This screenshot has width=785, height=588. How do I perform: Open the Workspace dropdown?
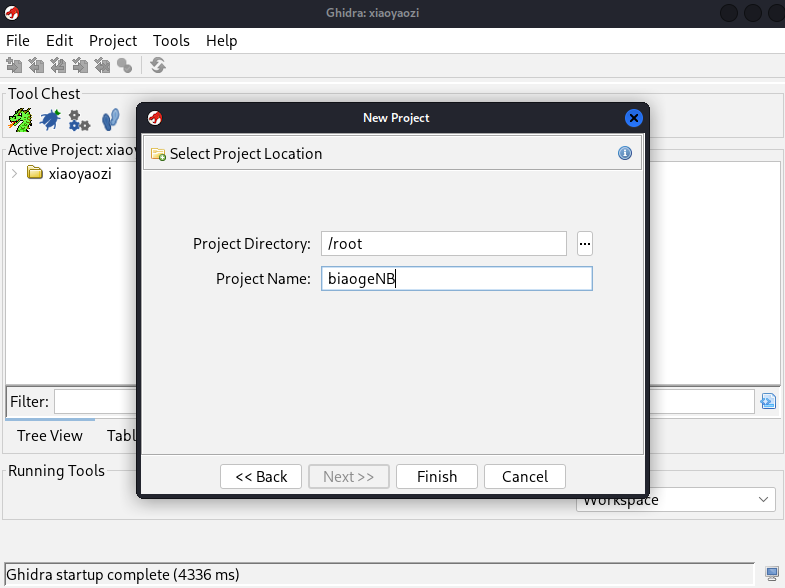tap(676, 499)
